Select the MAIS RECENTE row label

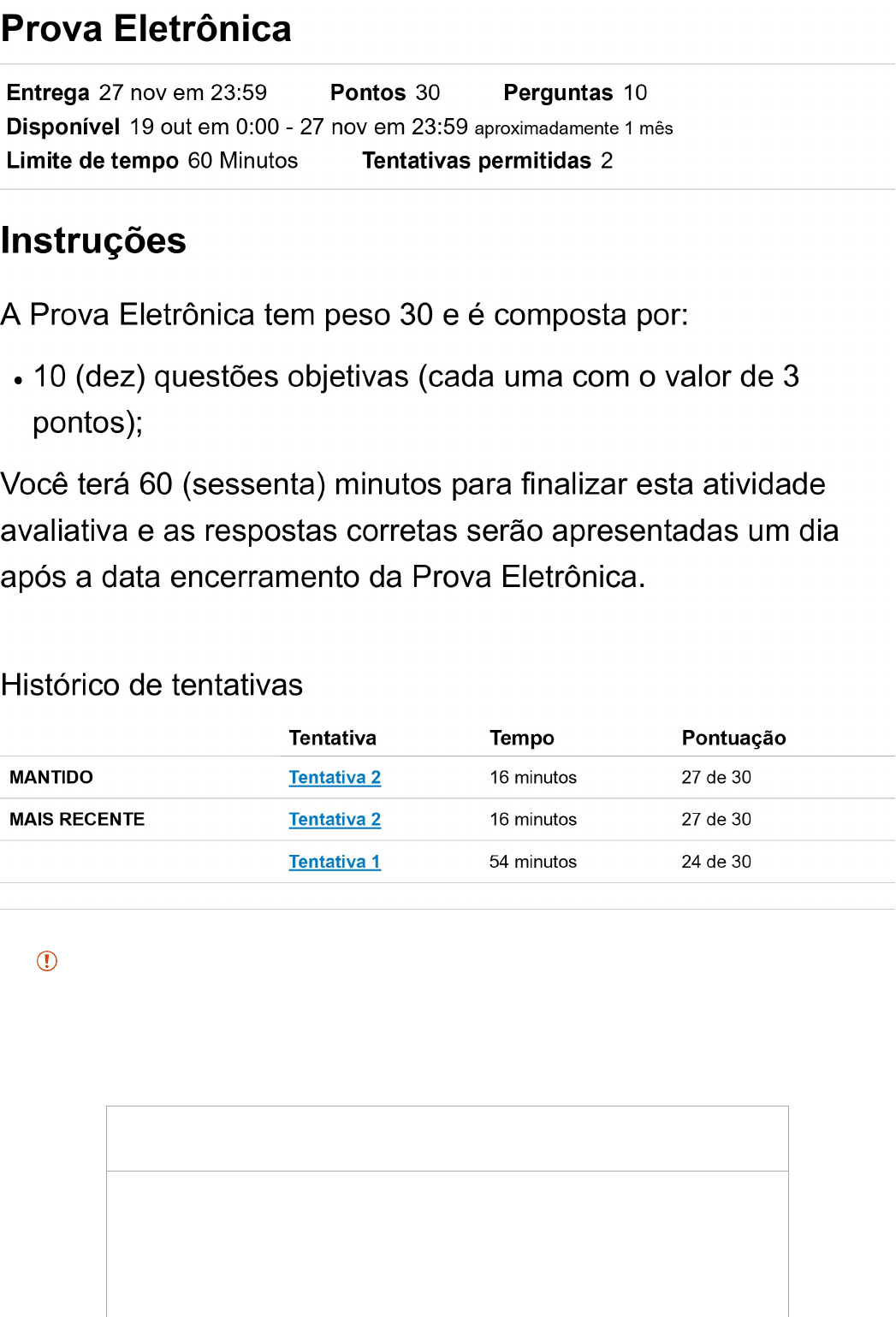coord(77,819)
